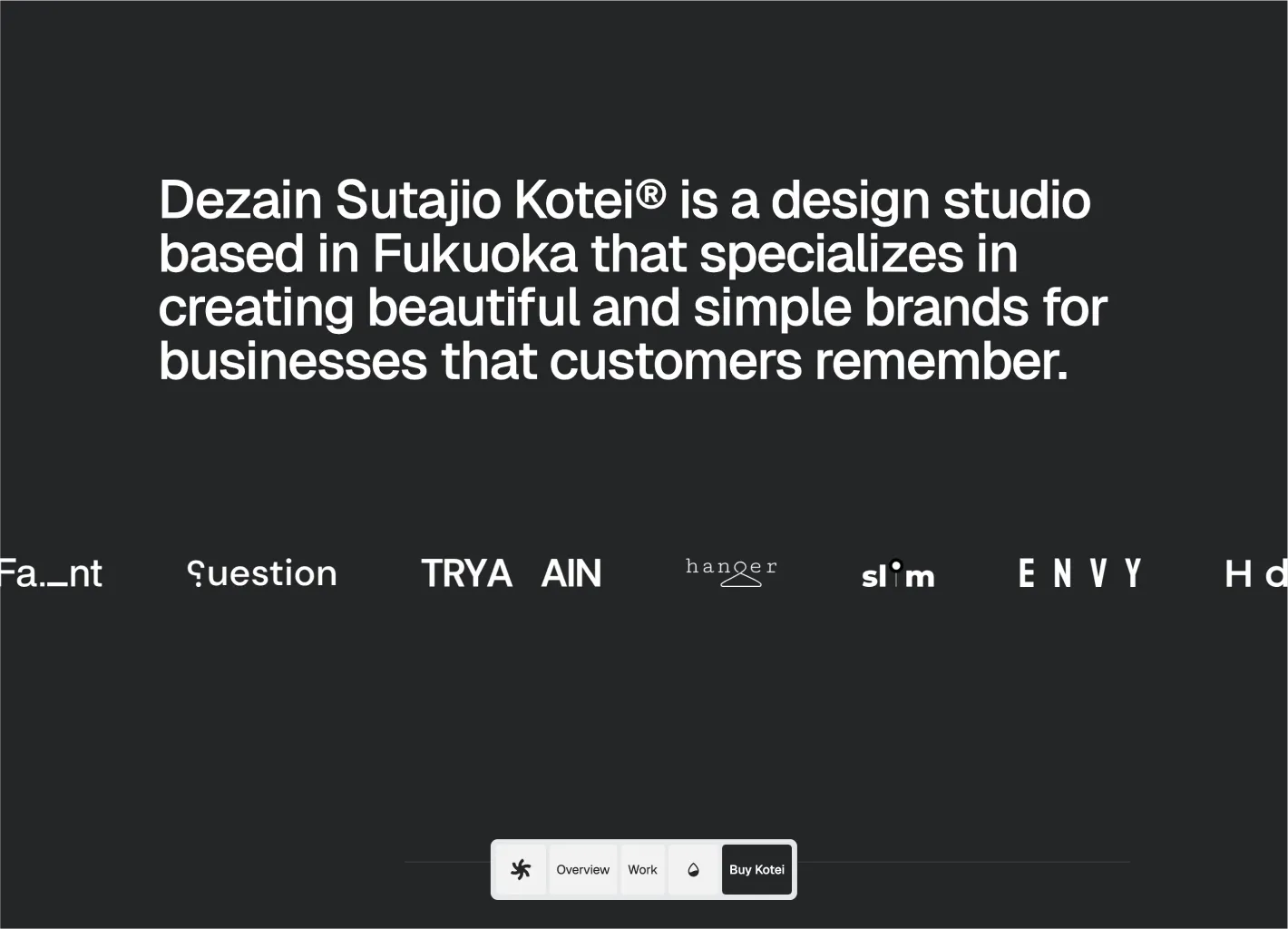Click the ENVY spaced-letter logo
The width and height of the screenshot is (1288, 929).
tap(1079, 573)
